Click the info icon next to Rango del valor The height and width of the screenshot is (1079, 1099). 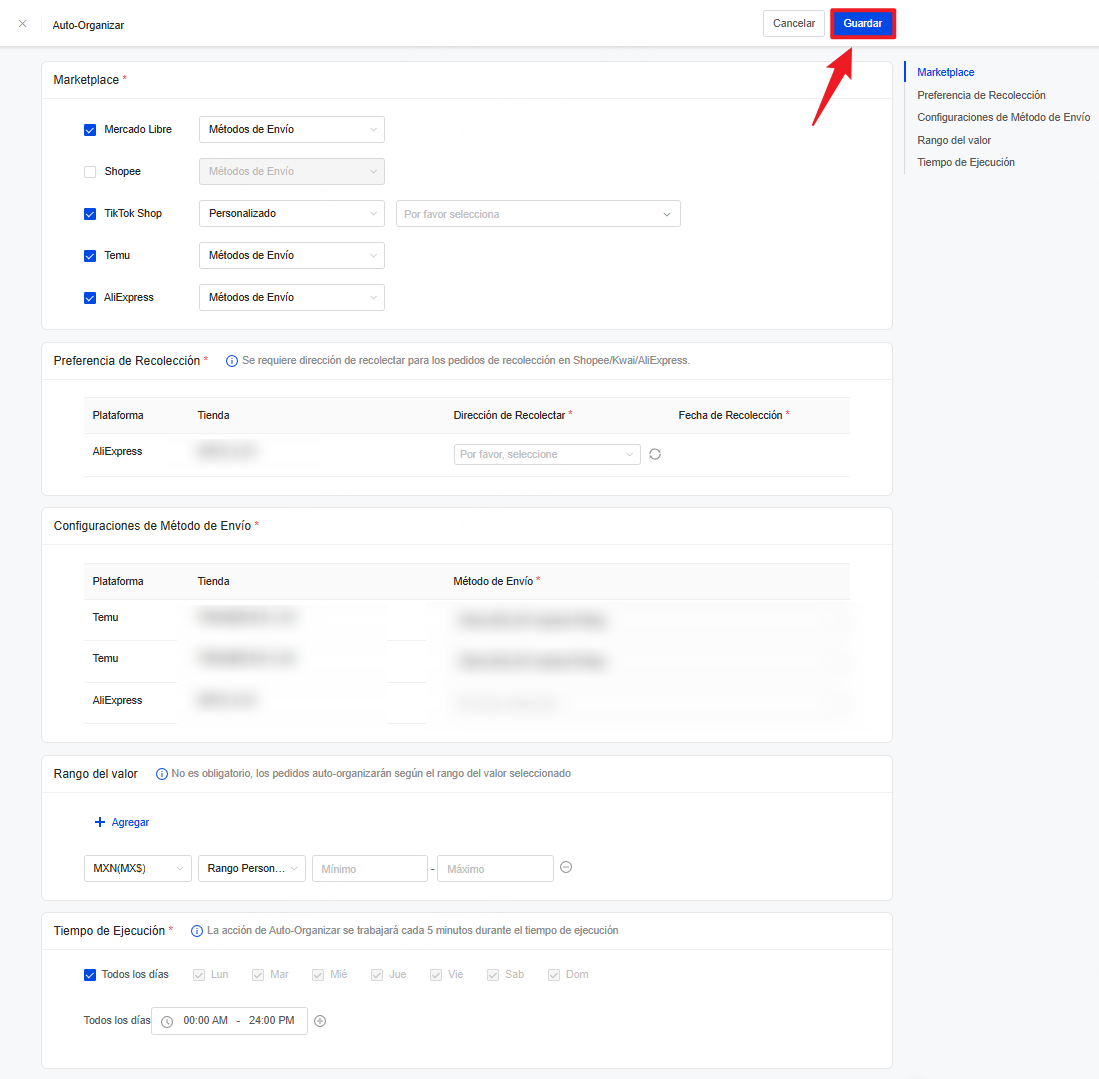point(161,774)
